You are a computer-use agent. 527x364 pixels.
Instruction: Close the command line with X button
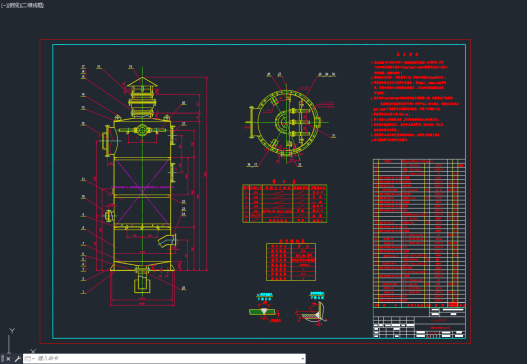8,359
